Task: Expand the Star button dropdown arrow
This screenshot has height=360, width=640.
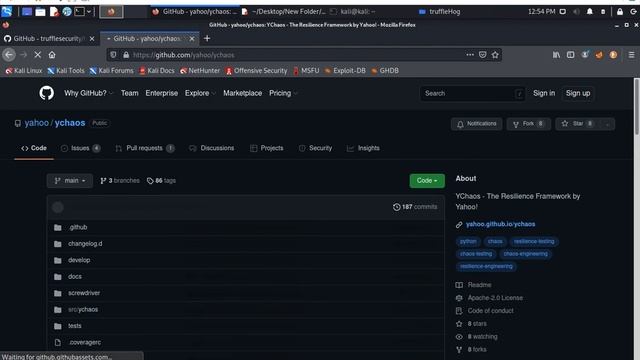Action: tap(607, 124)
